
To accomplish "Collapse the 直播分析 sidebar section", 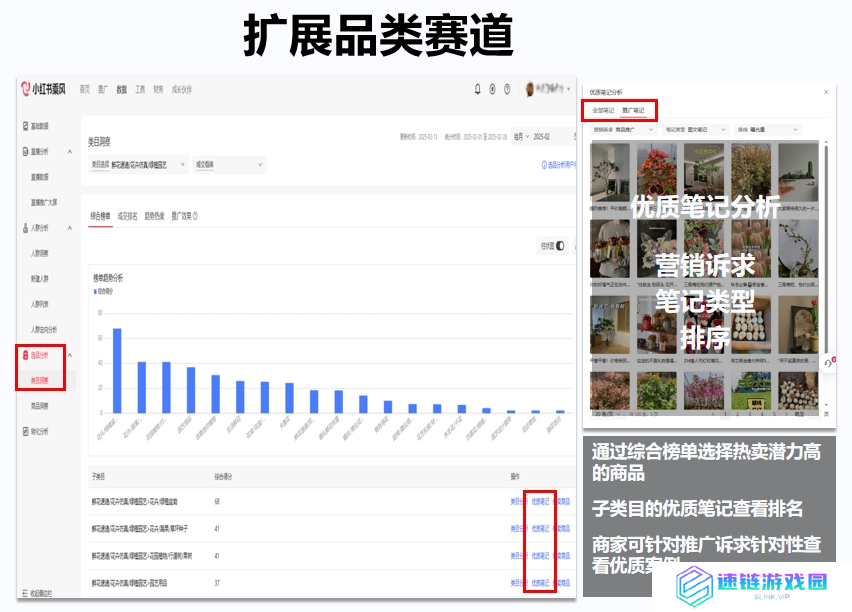I will click(x=70, y=151).
